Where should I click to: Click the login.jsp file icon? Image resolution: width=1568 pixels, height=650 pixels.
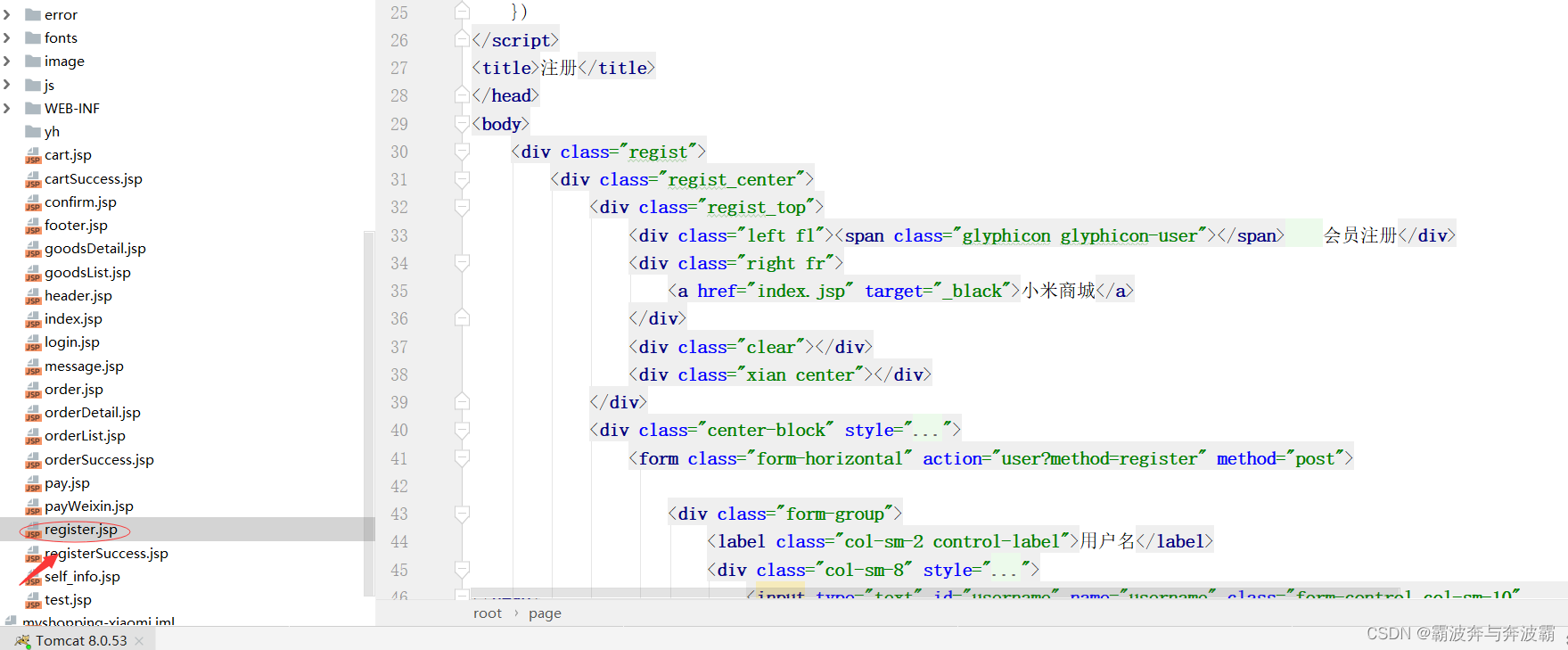pos(33,342)
